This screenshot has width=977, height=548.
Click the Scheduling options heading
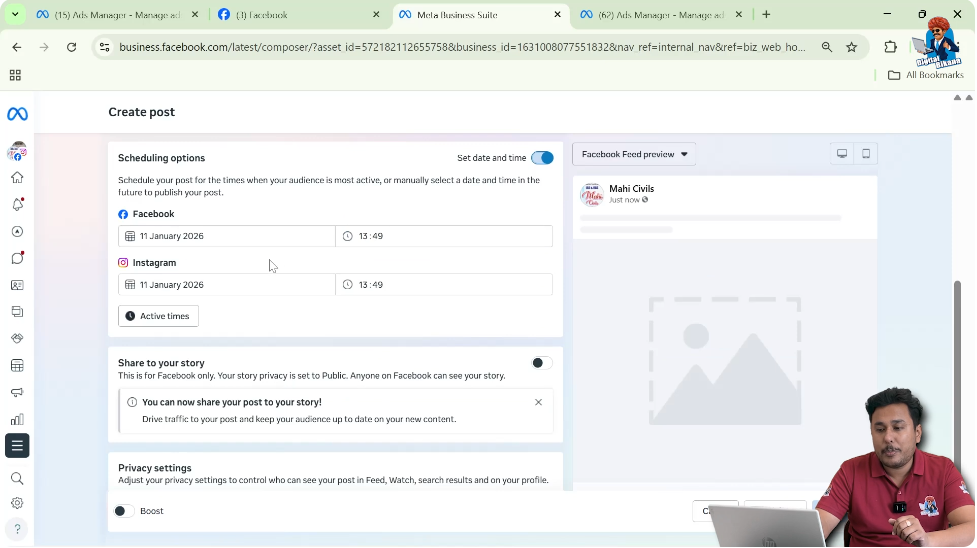pyautogui.click(x=161, y=158)
